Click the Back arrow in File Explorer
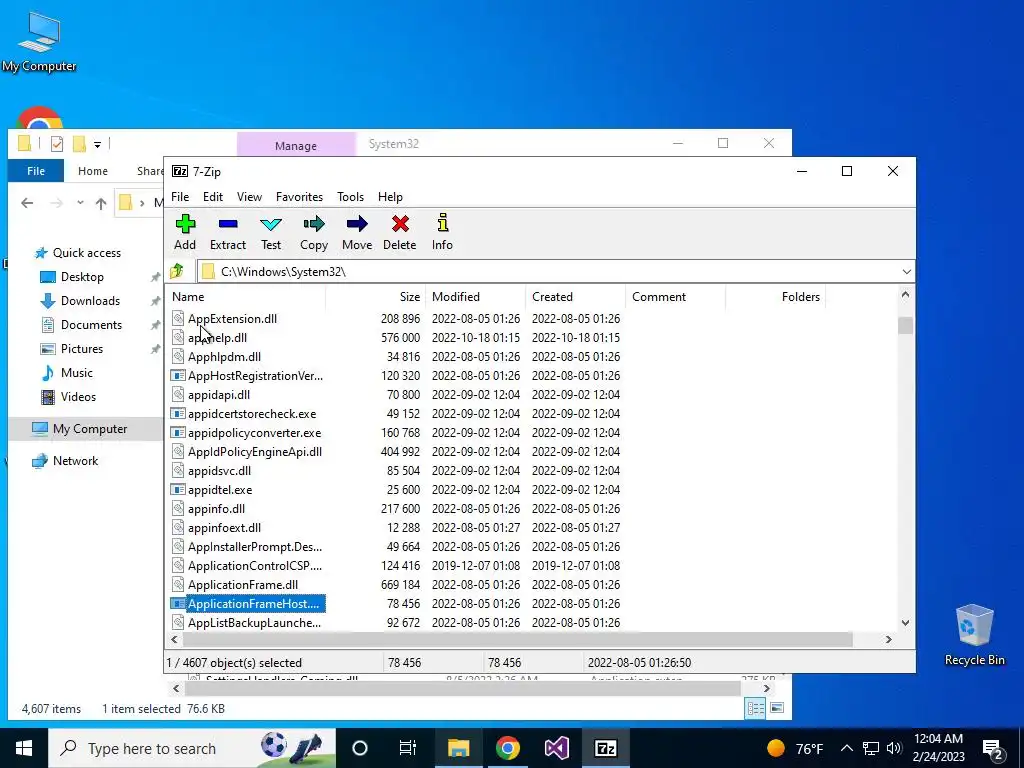Viewport: 1024px width, 768px height. click(27, 203)
